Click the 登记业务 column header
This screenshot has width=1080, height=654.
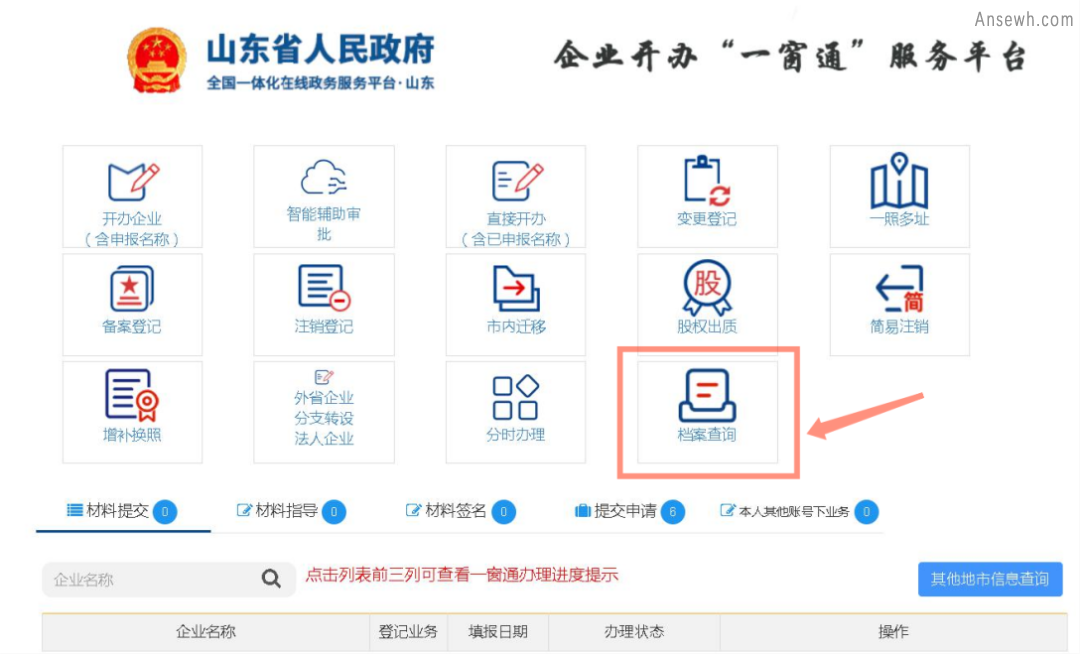click(x=408, y=632)
